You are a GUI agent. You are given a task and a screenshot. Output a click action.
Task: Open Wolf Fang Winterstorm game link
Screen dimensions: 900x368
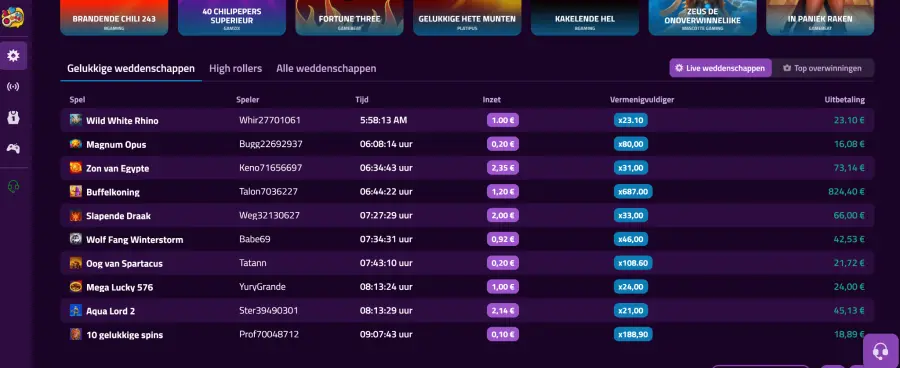coord(135,240)
